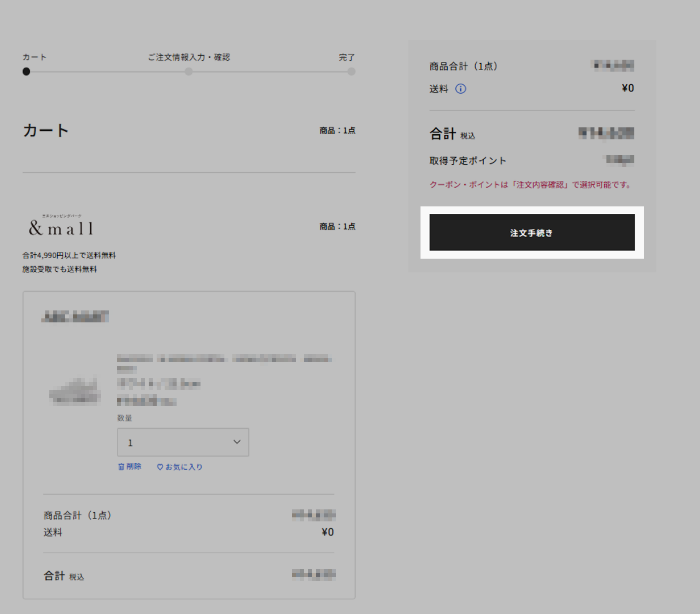Expand the 数量 dropdown chevron arrow
700x614 pixels.
pyautogui.click(x=237, y=442)
